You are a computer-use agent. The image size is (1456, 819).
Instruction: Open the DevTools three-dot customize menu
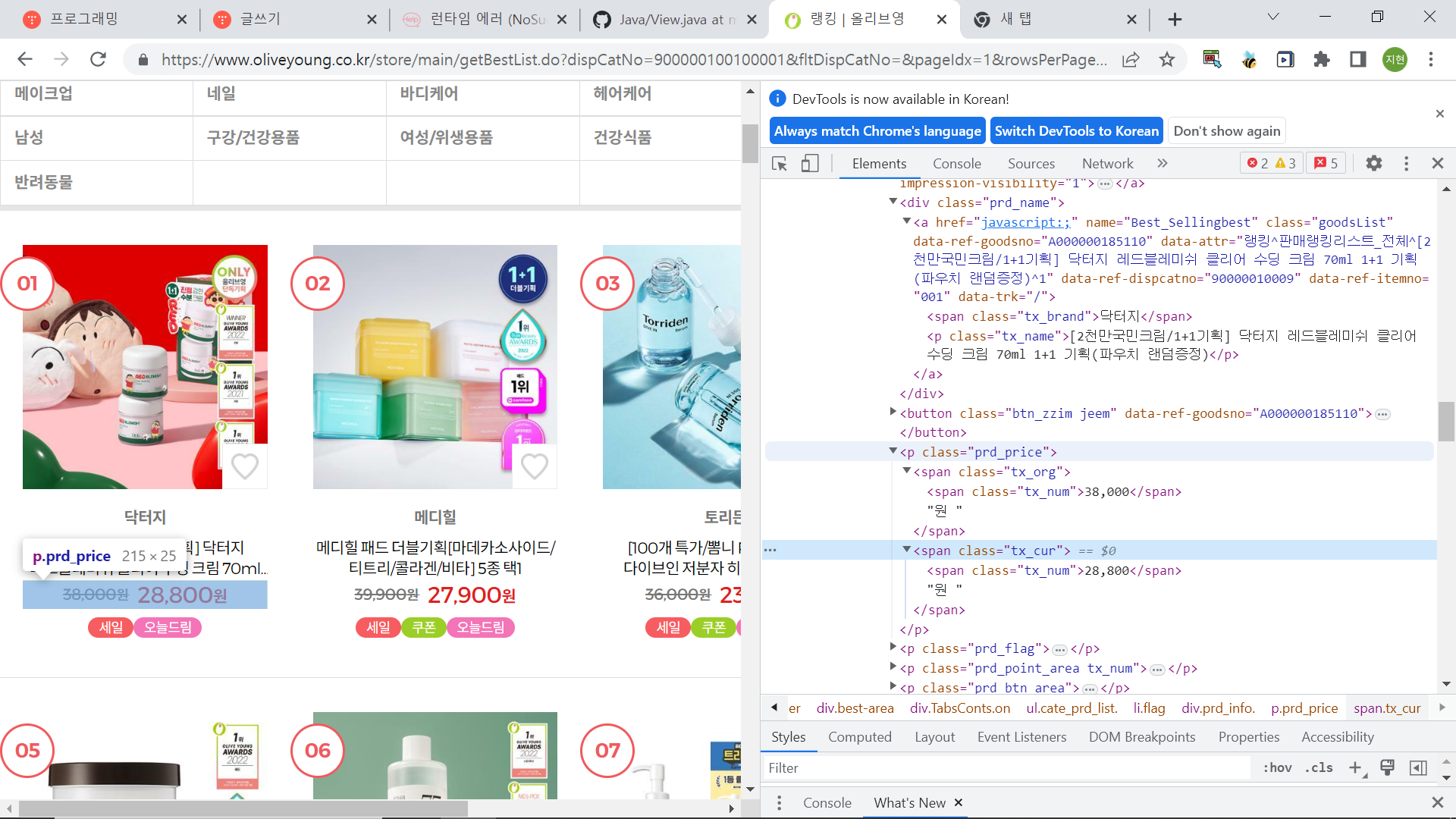(x=1406, y=163)
